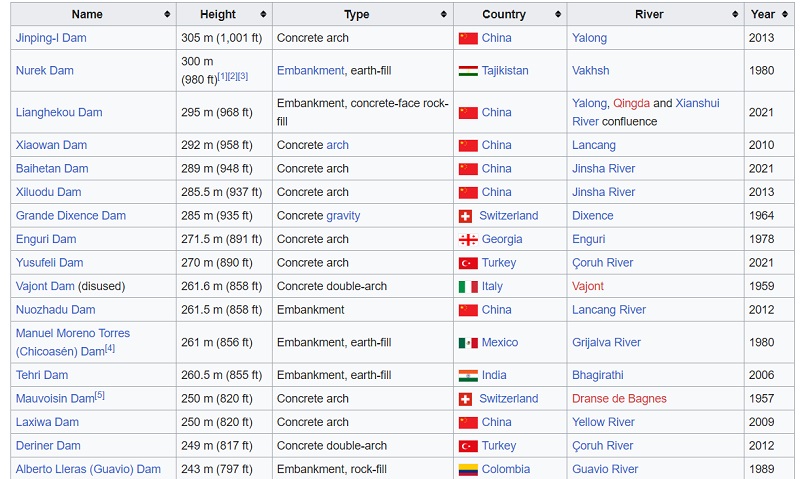The height and width of the screenshot is (479, 800).
Task: Click the India flag icon
Action: 467,375
